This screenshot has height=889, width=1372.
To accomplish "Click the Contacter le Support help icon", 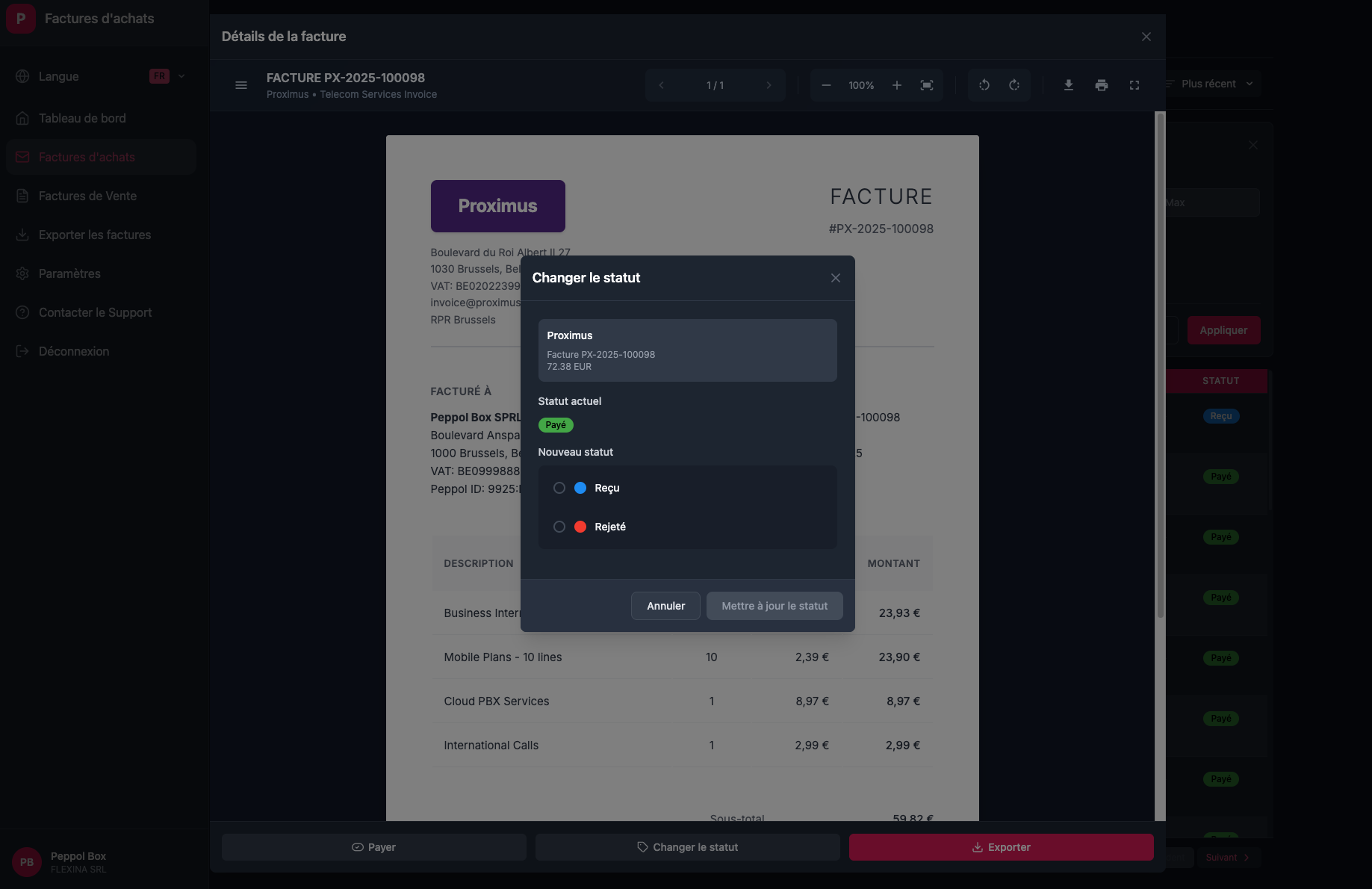I will click(22, 312).
